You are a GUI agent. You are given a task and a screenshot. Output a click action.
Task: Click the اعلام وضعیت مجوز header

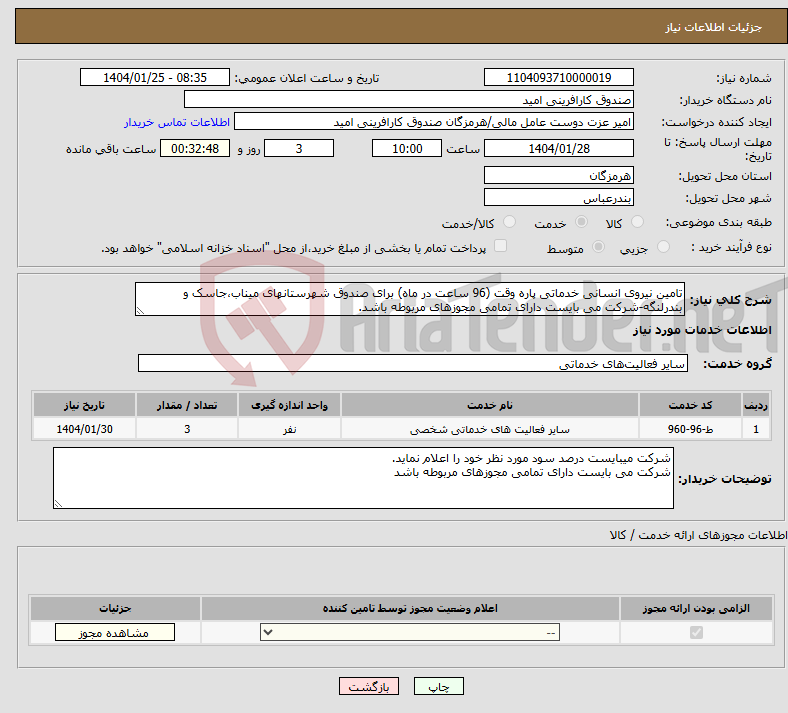pyautogui.click(x=410, y=608)
